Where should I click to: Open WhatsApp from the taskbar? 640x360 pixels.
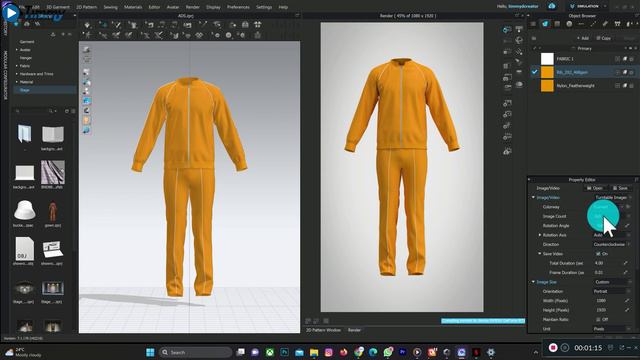coord(388,352)
